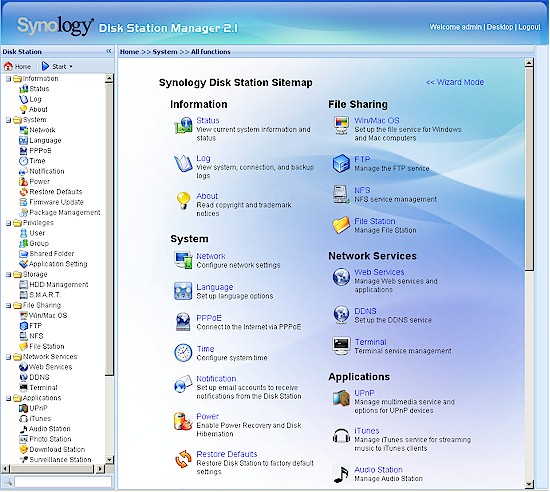Collapse the Privileges tree folder
The height and width of the screenshot is (492, 550).
point(8,223)
